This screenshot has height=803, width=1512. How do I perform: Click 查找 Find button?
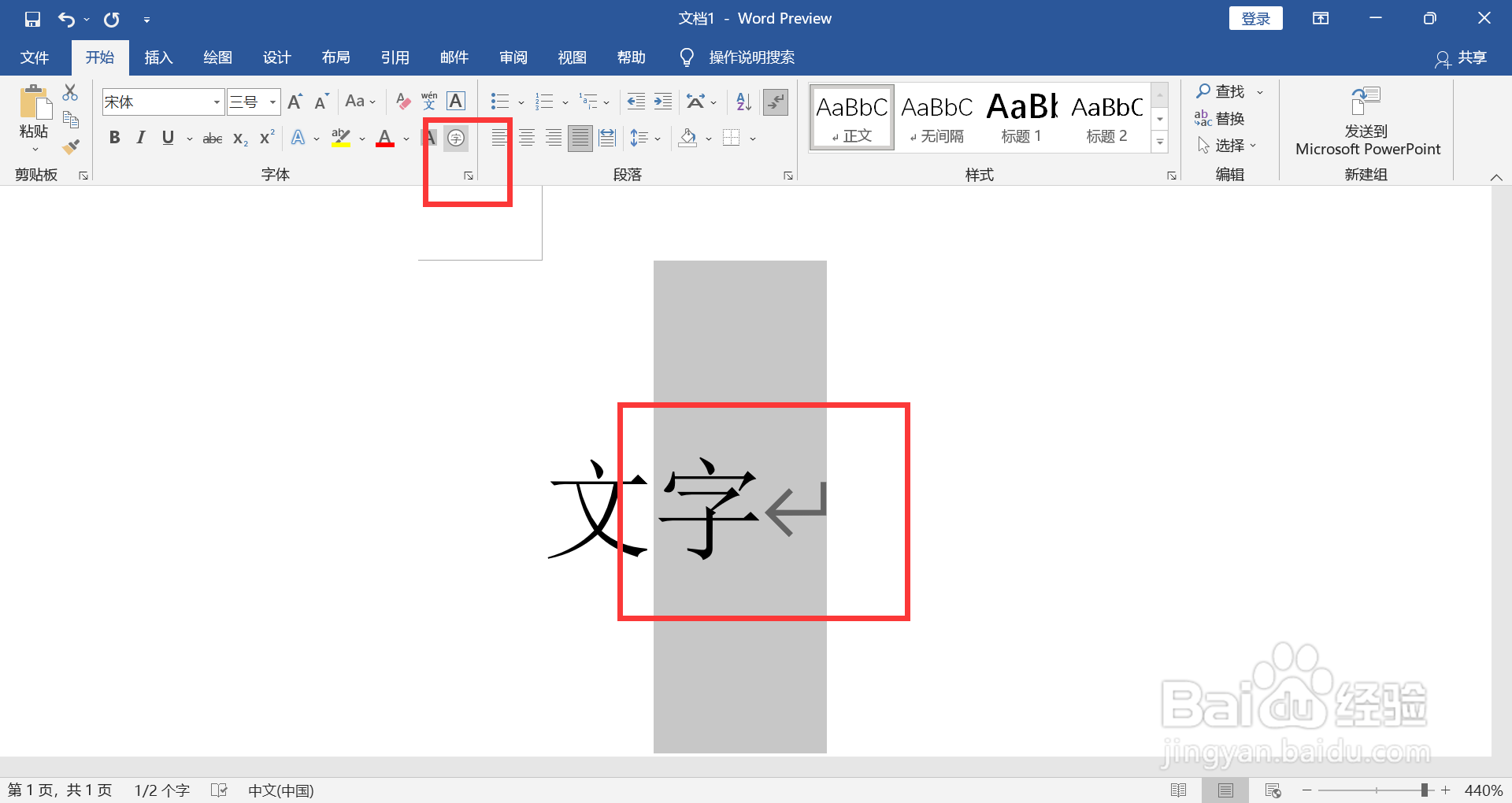point(1221,91)
